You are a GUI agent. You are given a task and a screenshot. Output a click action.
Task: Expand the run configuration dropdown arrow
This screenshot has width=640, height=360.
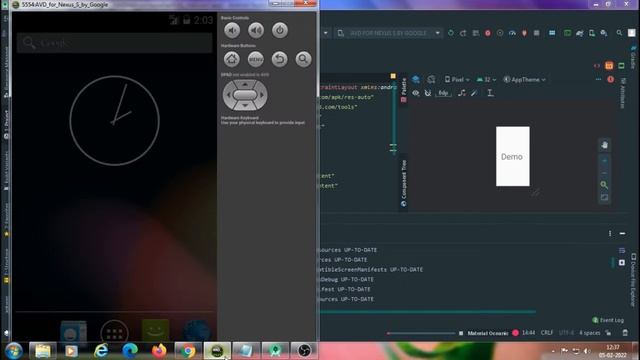pos(326,33)
